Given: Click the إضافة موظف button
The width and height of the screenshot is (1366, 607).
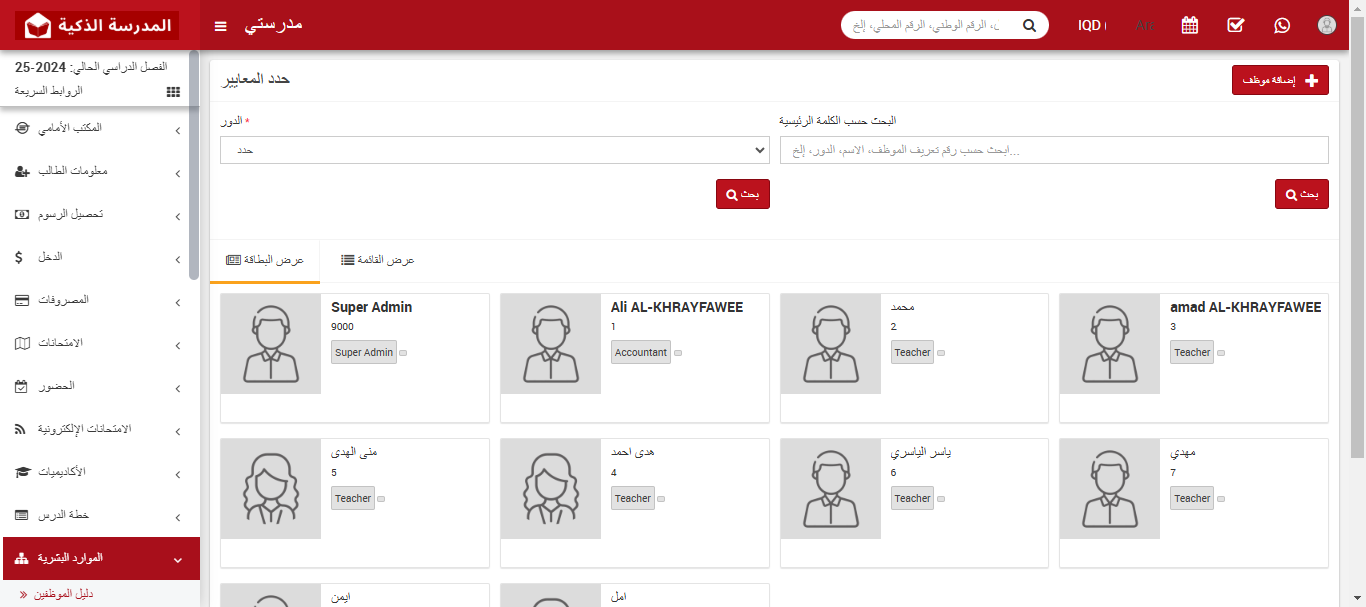Looking at the screenshot, I should coord(1280,79).
